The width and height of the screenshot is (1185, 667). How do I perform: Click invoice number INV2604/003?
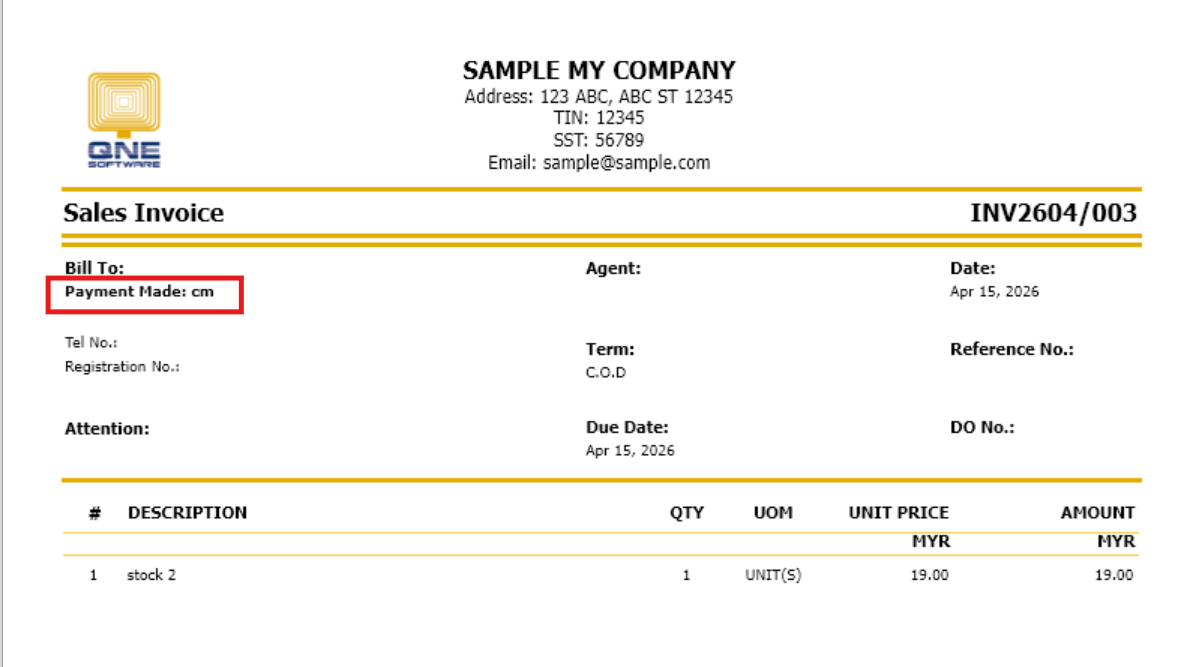click(x=1053, y=213)
